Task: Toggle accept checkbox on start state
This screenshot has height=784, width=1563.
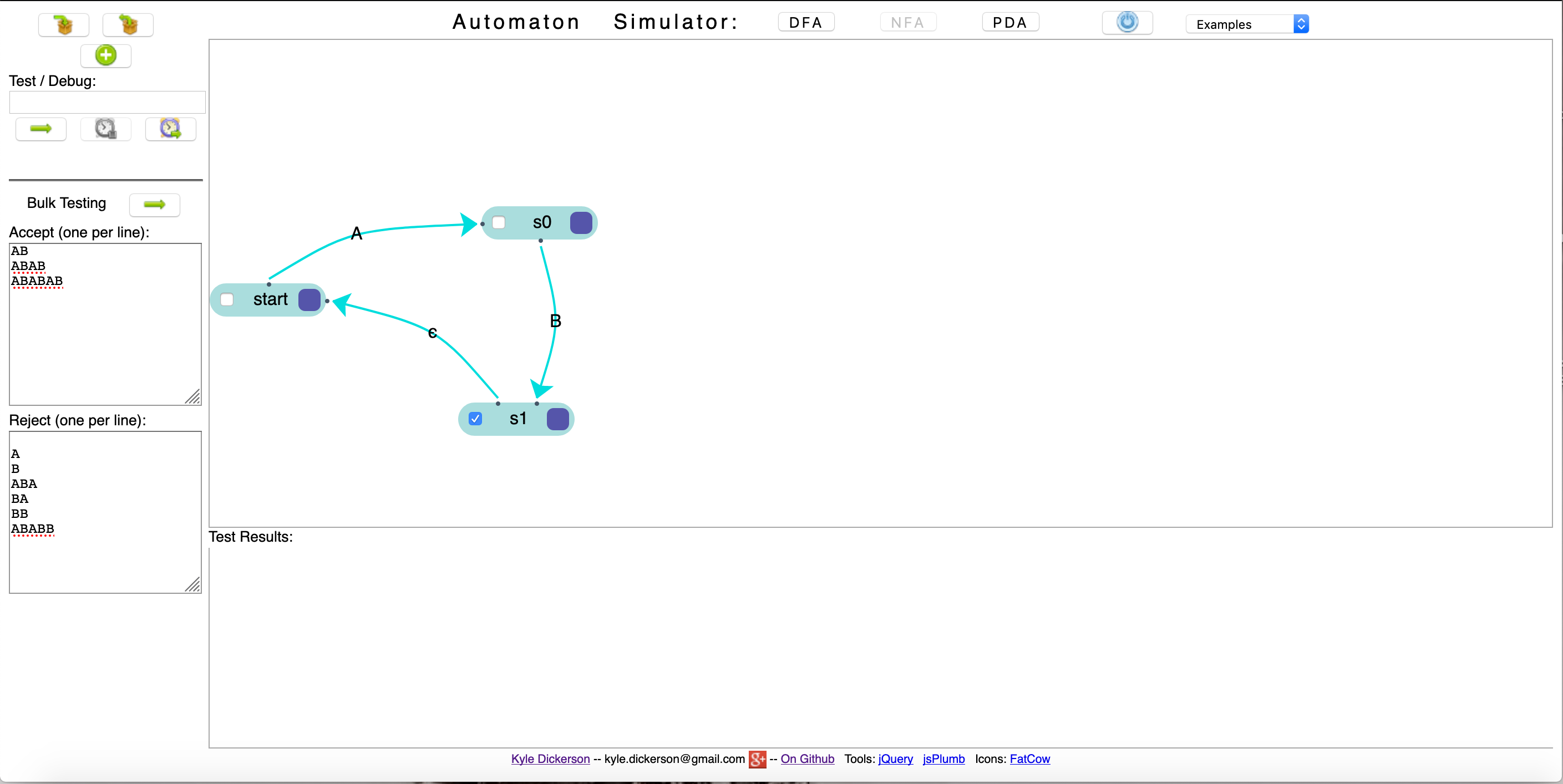Action: [227, 299]
